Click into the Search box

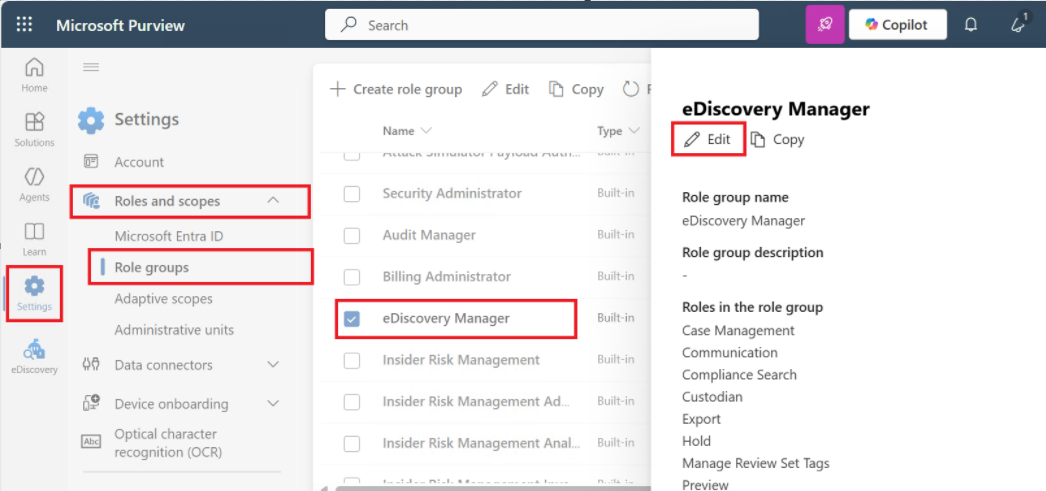tap(542, 25)
